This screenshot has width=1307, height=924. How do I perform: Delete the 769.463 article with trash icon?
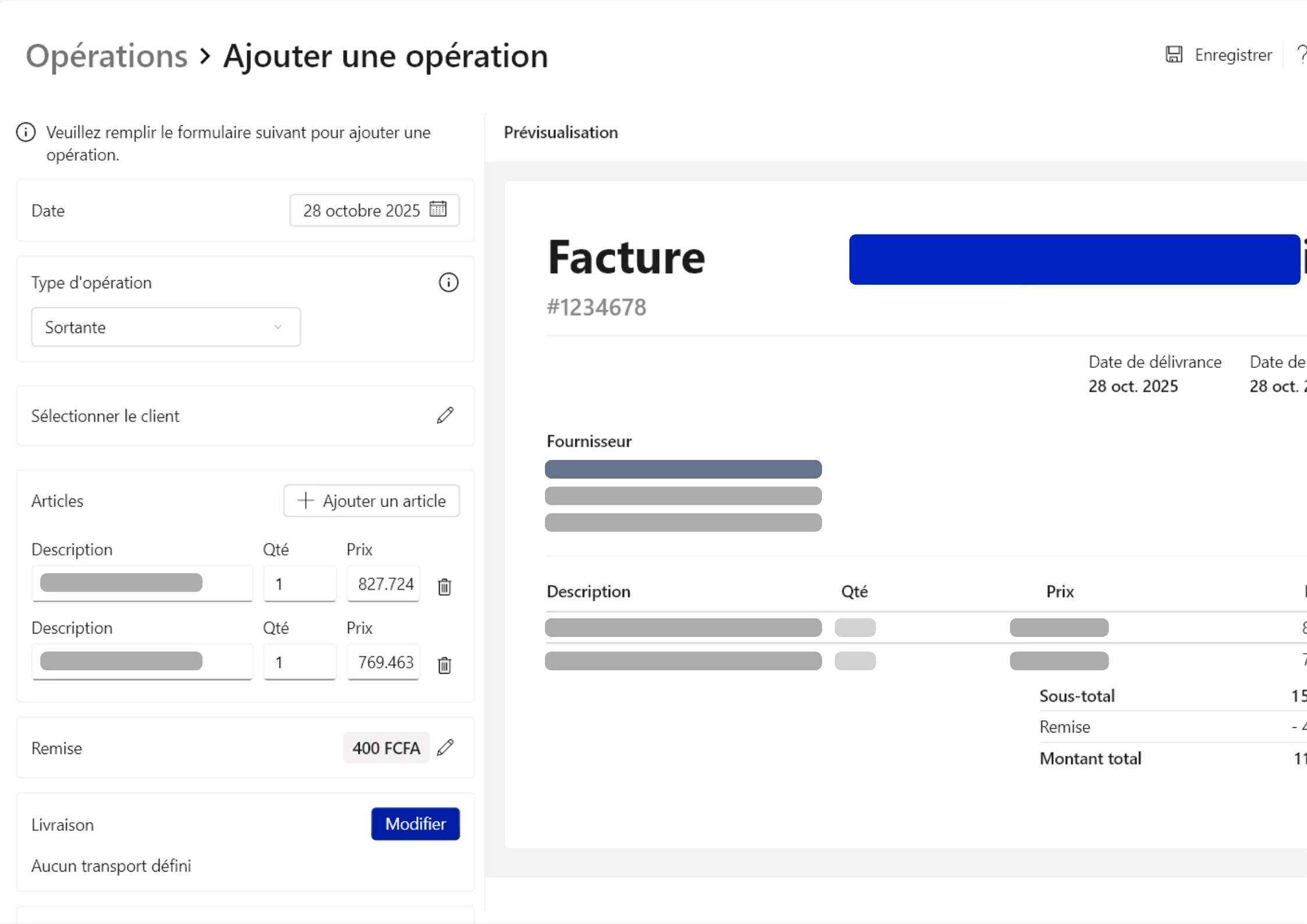point(444,664)
